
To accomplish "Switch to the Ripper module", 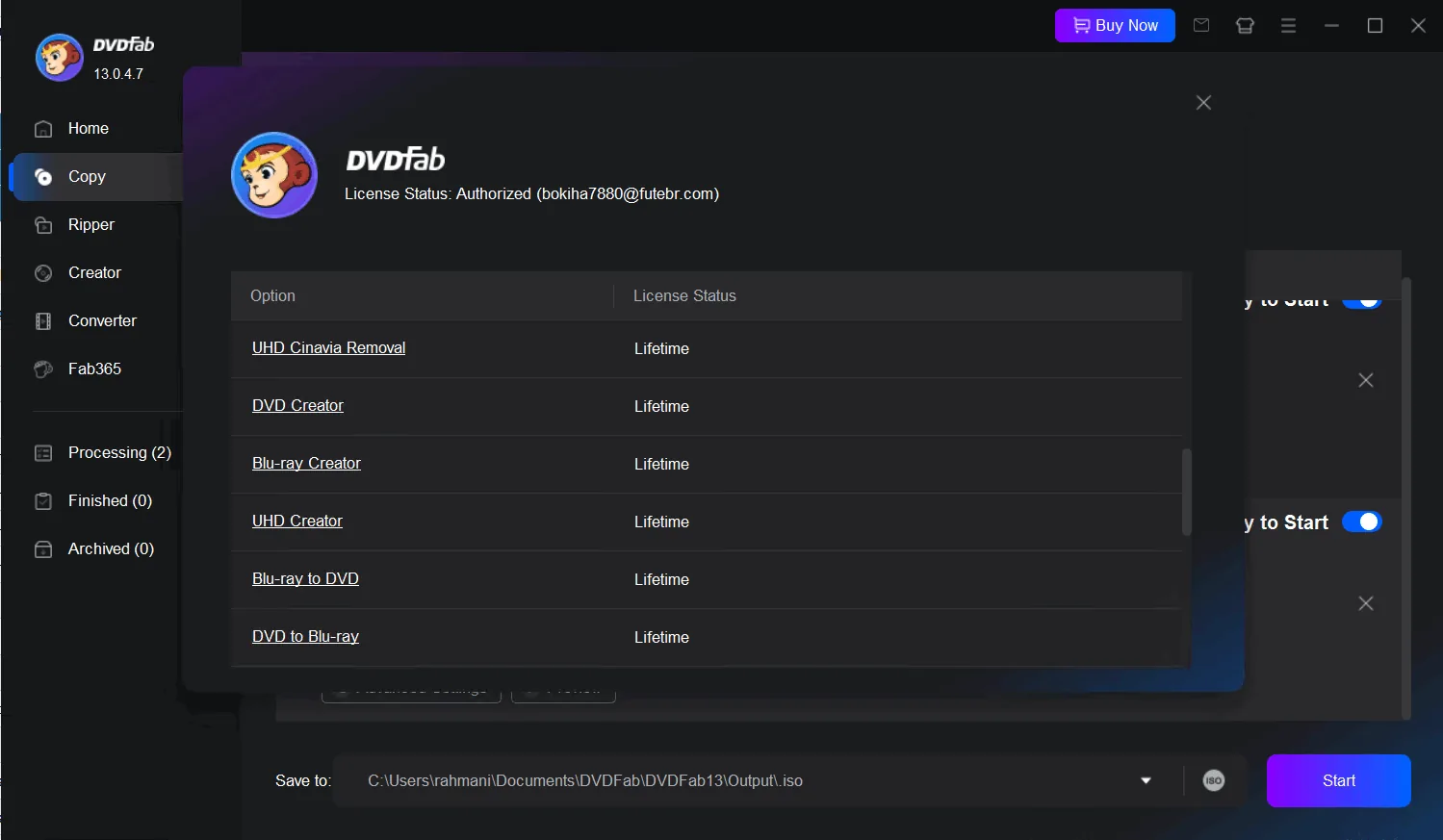I will point(91,225).
